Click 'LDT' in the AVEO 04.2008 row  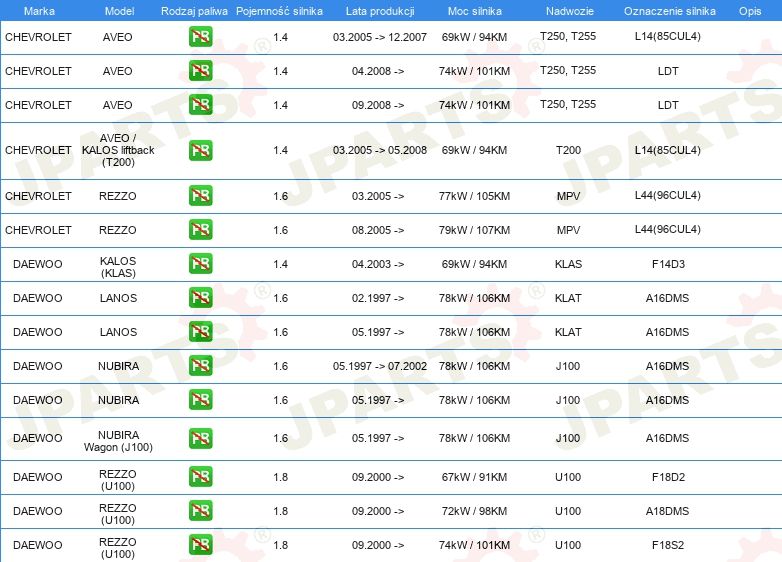click(x=668, y=71)
